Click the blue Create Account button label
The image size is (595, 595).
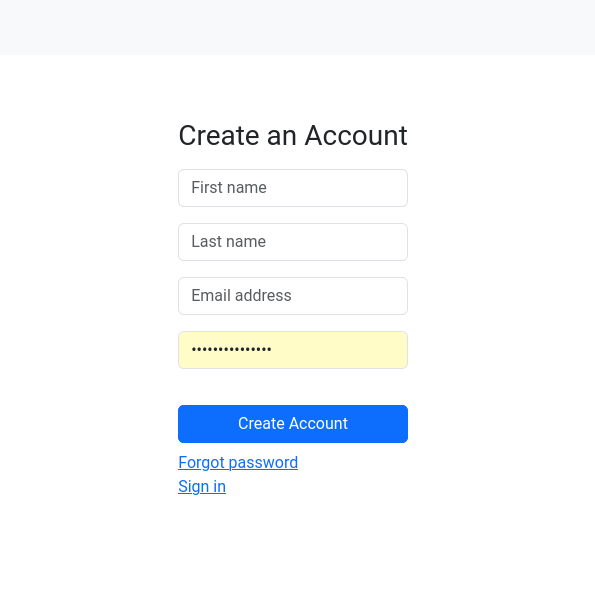(293, 423)
